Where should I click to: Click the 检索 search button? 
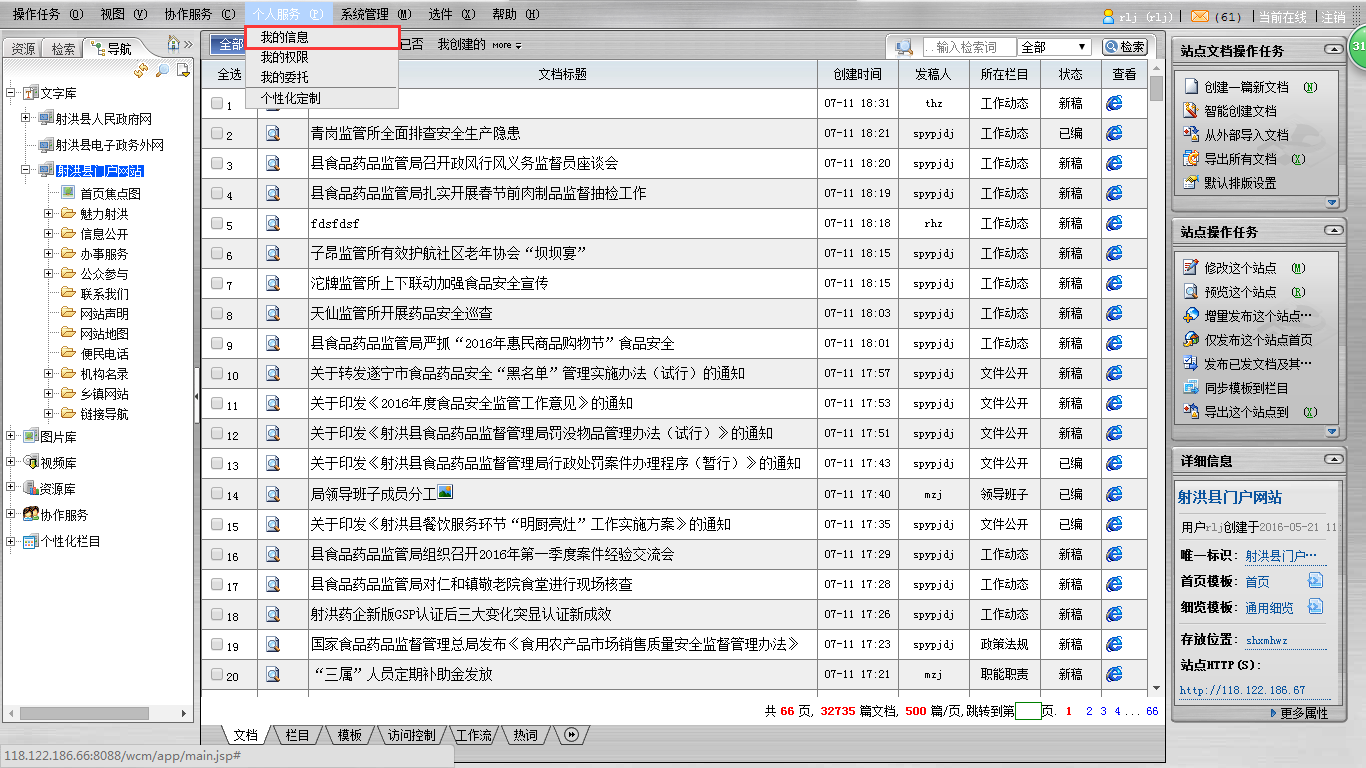[1125, 47]
